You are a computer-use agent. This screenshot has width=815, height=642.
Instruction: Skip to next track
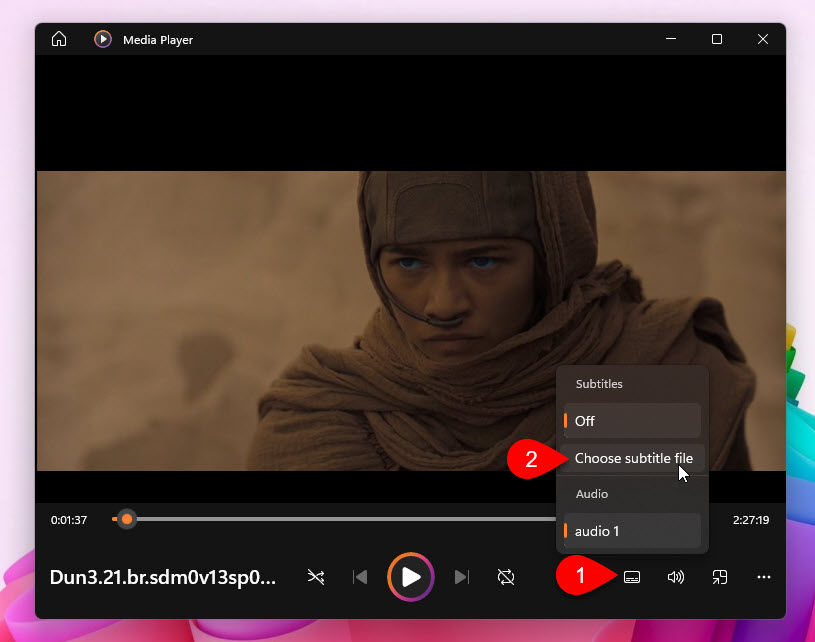462,577
